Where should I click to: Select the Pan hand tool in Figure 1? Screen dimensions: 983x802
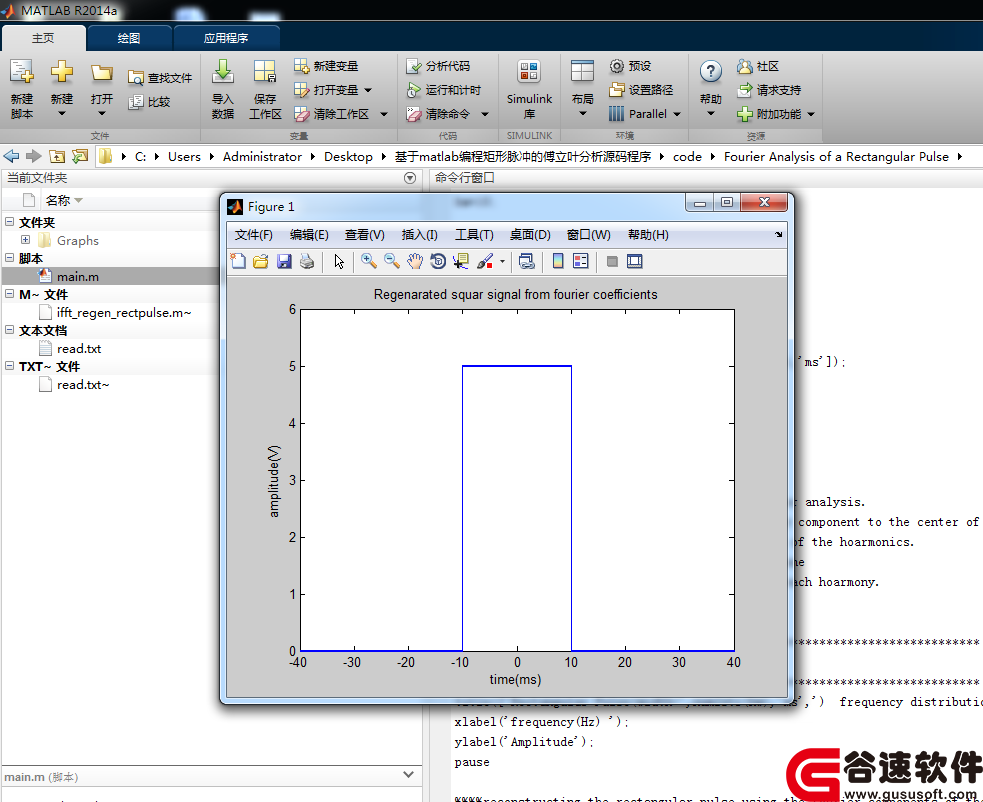(x=414, y=261)
